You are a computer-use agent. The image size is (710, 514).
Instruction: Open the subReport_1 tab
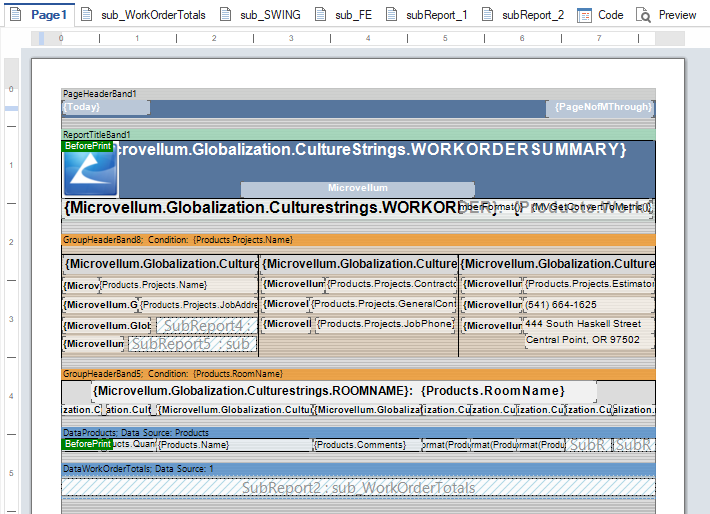click(x=427, y=15)
